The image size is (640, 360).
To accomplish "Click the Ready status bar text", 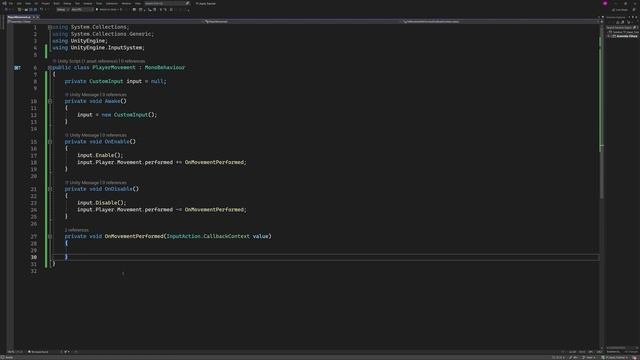I will point(9,358).
